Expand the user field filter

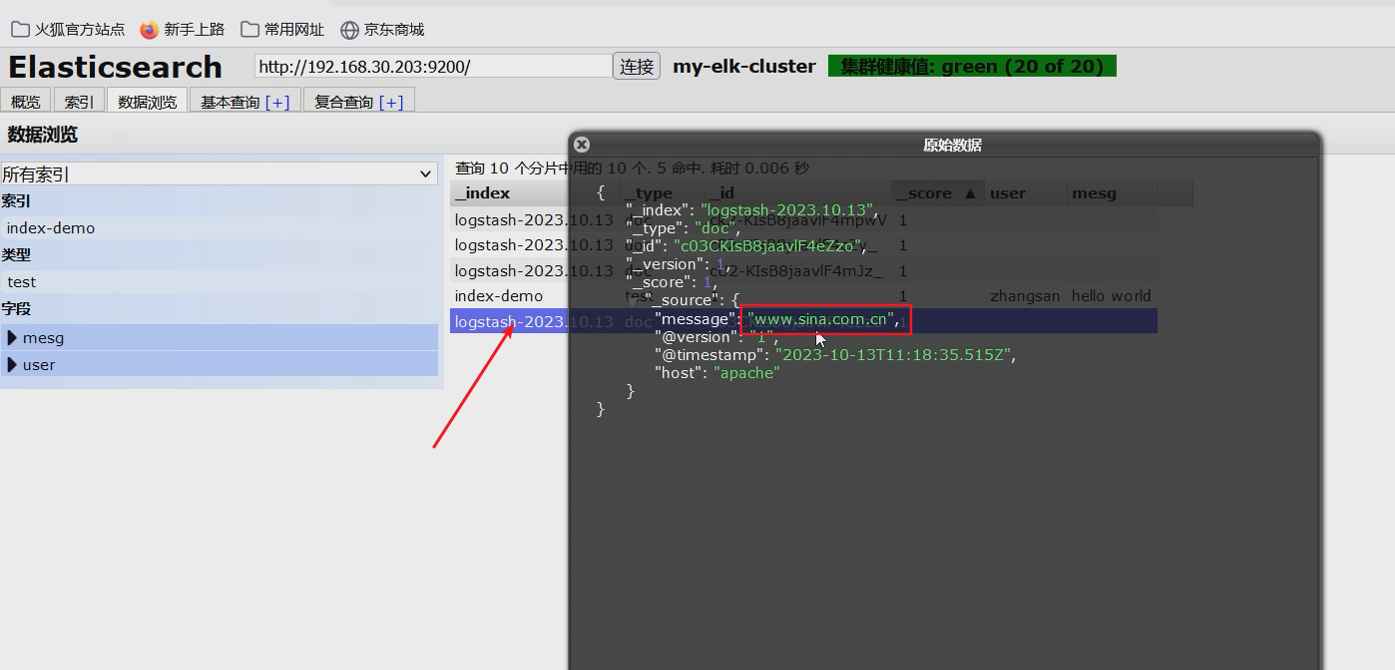pos(219,365)
